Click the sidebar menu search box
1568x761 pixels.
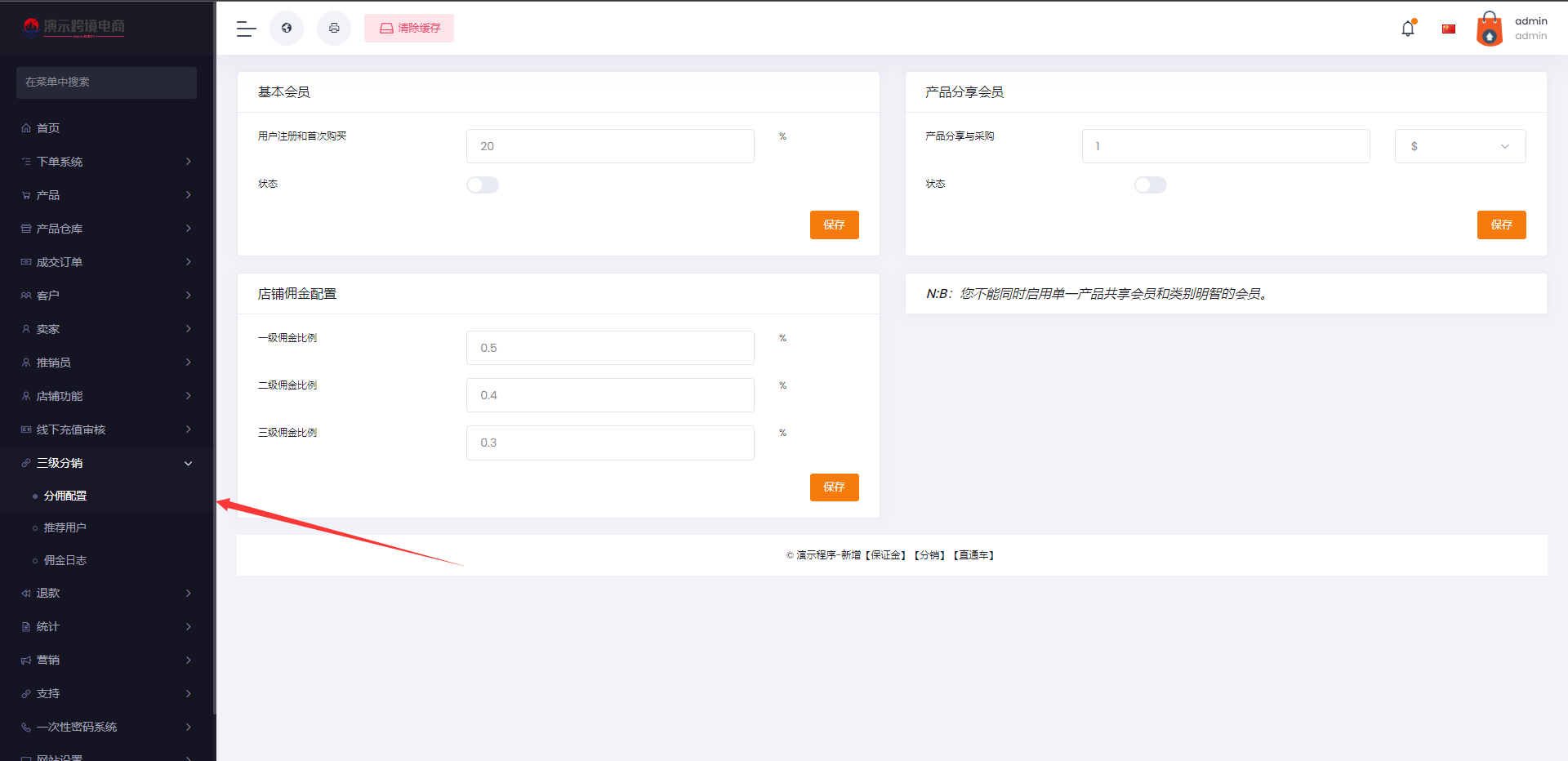click(x=106, y=82)
